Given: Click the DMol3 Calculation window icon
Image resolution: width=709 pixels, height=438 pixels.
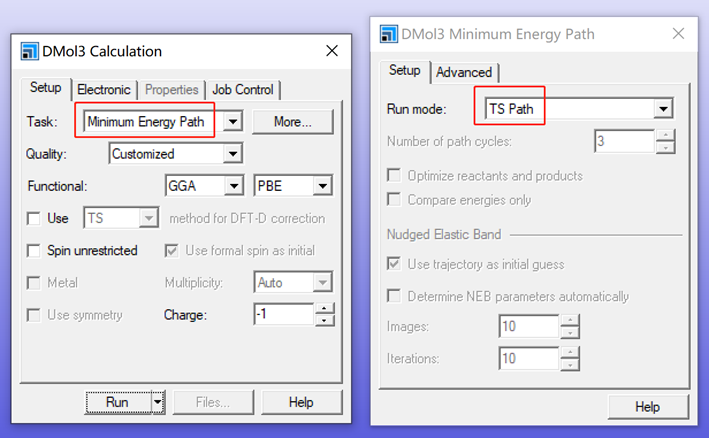Looking at the screenshot, I should coord(28,52).
